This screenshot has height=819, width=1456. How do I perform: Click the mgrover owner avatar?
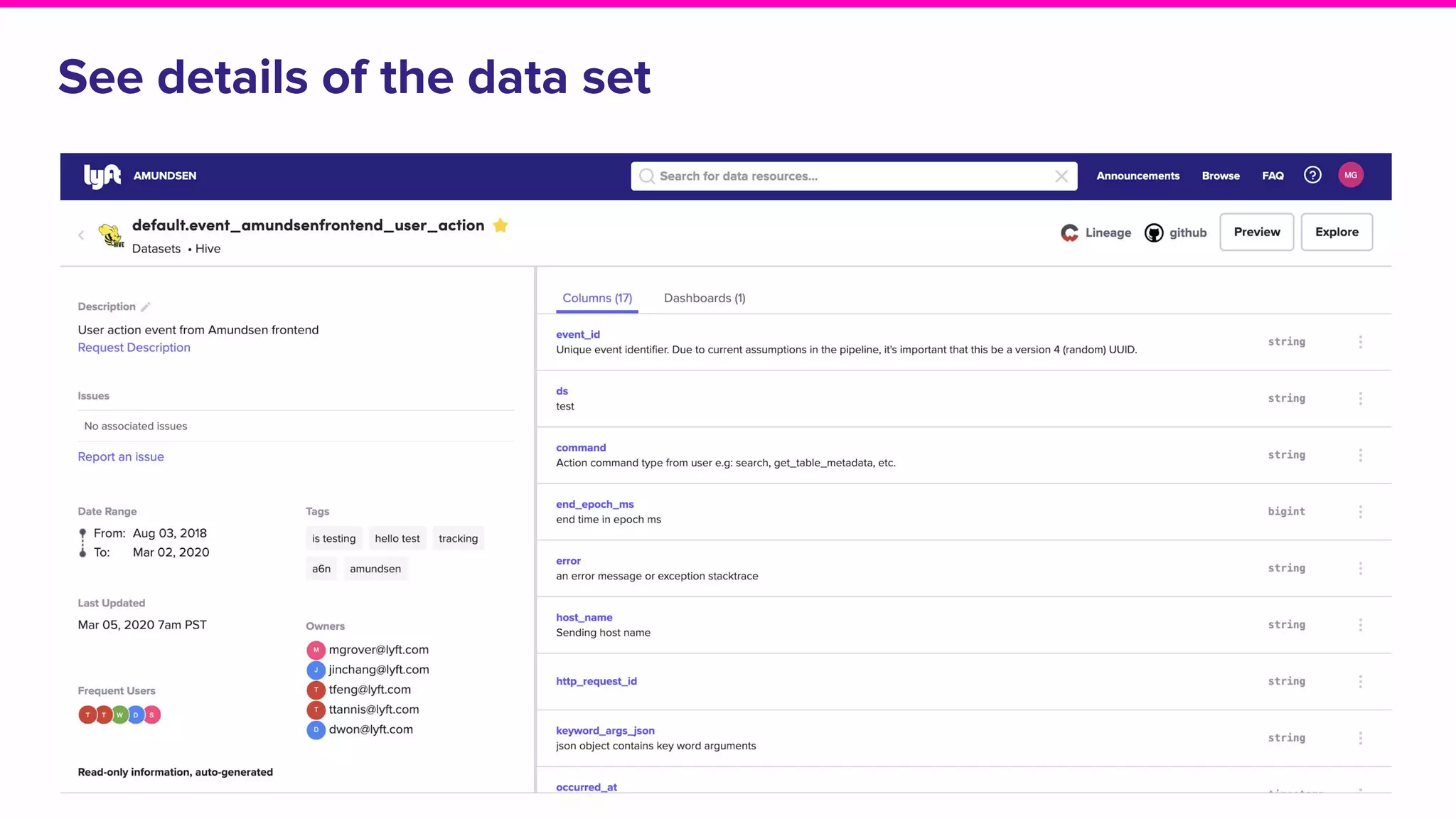pos(316,650)
